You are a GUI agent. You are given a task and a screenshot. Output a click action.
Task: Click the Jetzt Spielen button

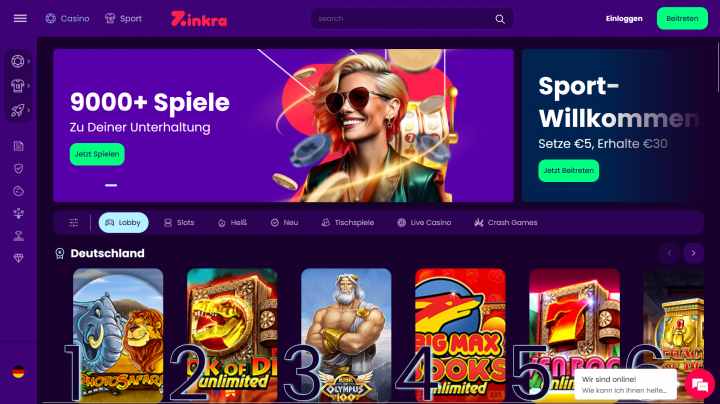97,154
